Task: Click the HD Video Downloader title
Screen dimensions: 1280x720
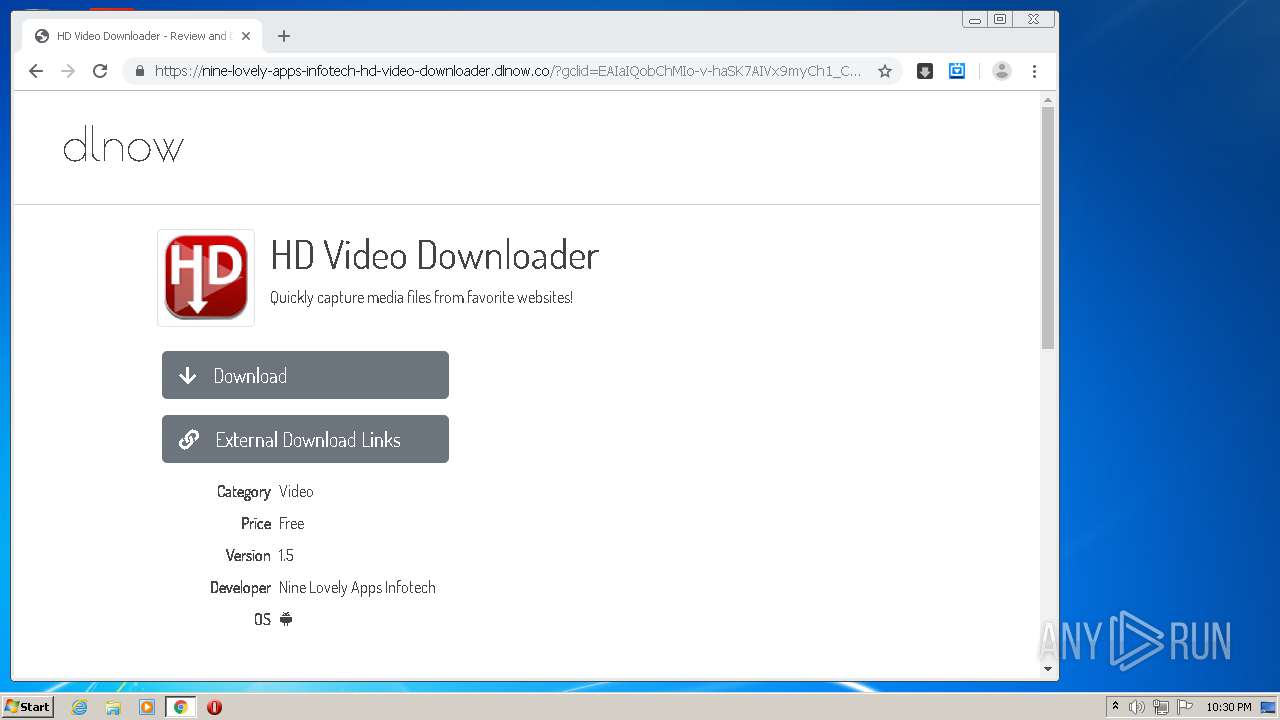Action: click(435, 256)
